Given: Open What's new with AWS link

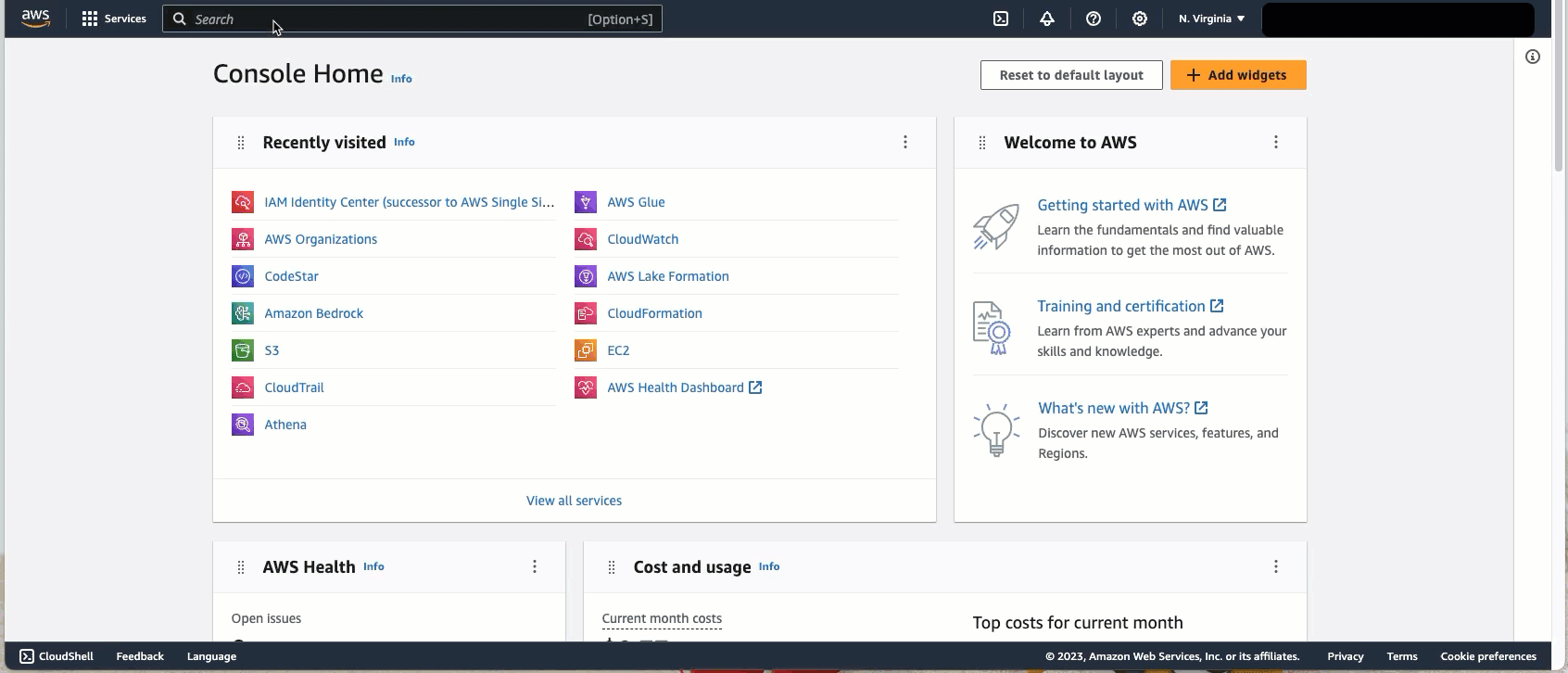Looking at the screenshot, I should (x=1122, y=408).
